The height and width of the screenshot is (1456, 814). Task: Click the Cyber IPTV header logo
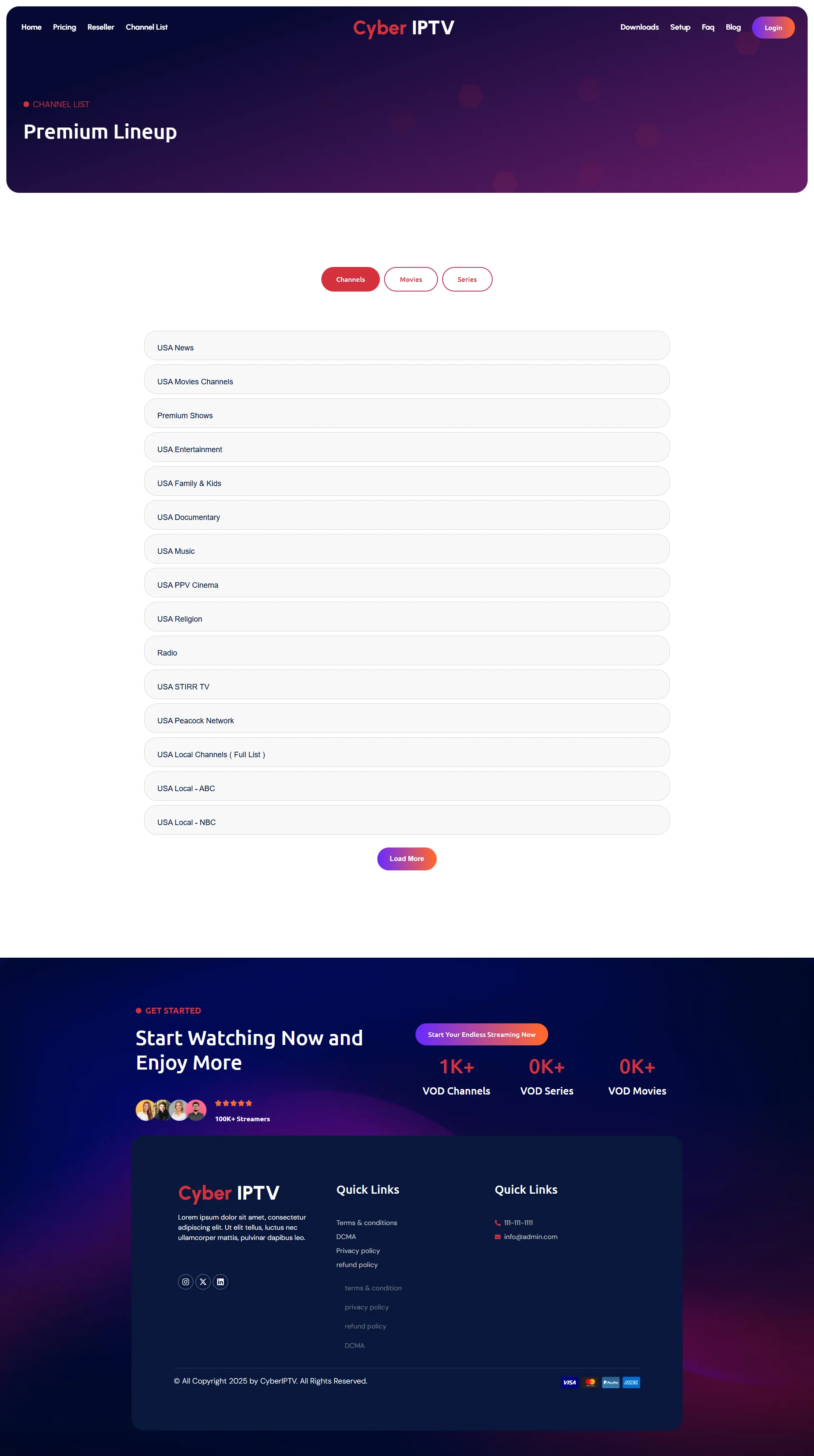[404, 28]
